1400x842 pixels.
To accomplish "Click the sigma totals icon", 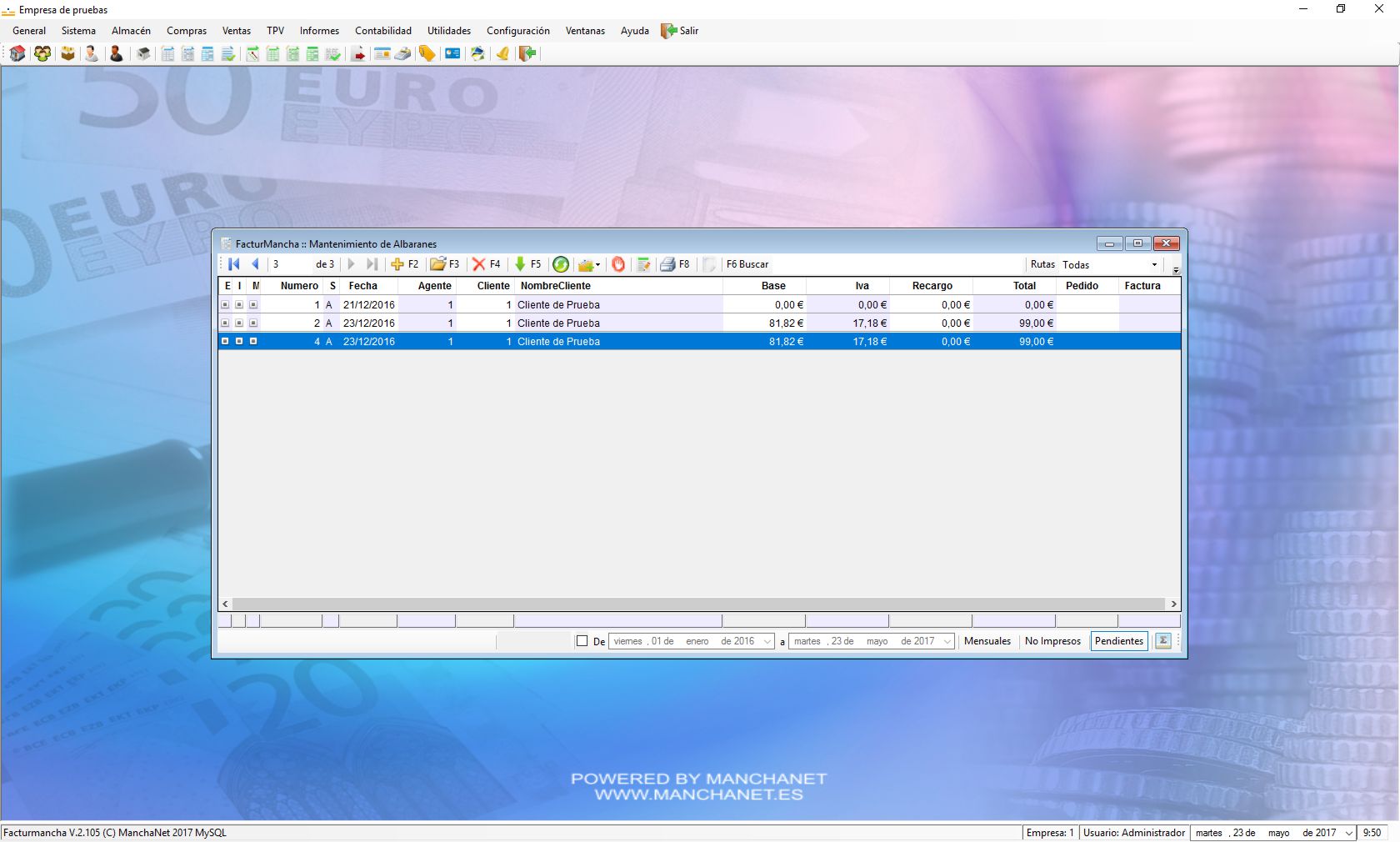I will tap(1163, 641).
